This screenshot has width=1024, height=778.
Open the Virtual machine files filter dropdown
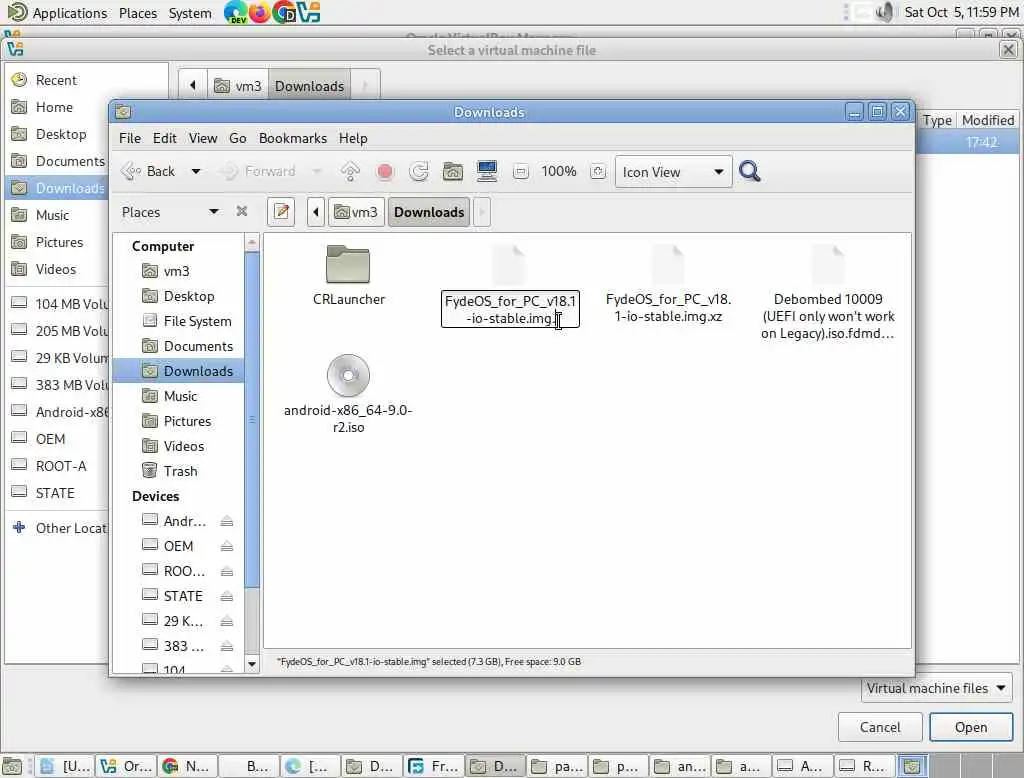[936, 689]
